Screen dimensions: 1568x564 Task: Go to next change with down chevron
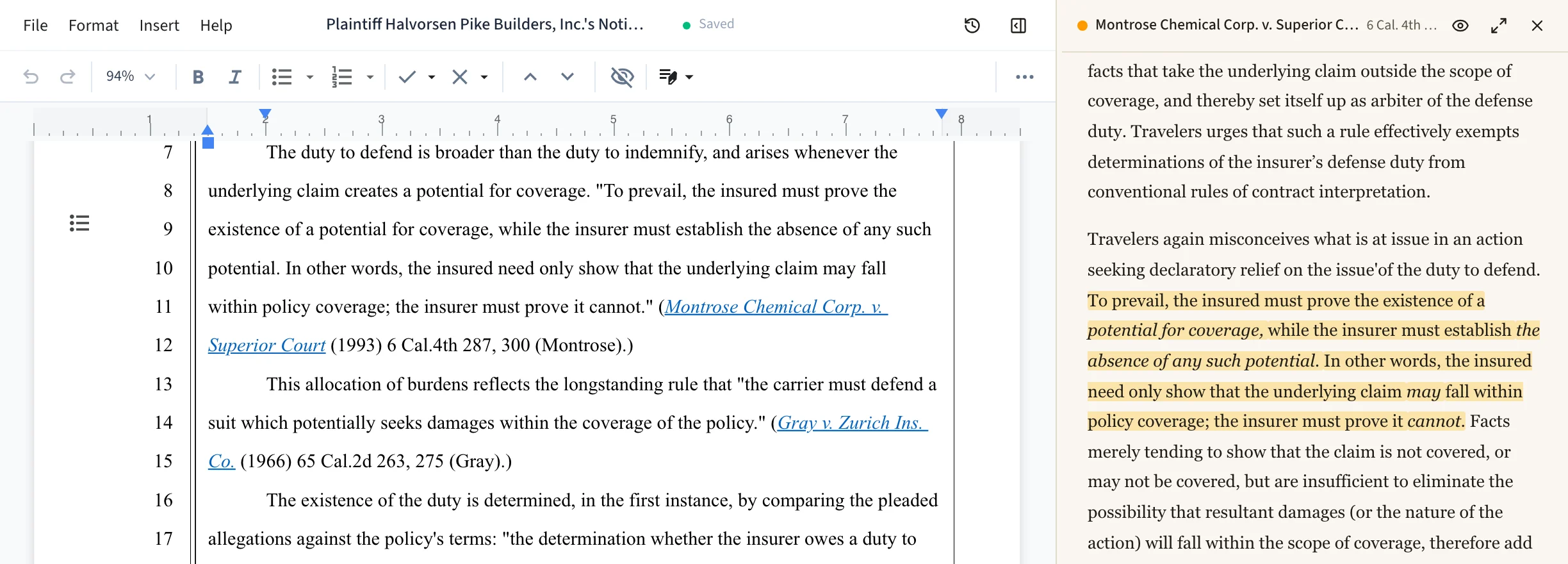pyautogui.click(x=567, y=77)
